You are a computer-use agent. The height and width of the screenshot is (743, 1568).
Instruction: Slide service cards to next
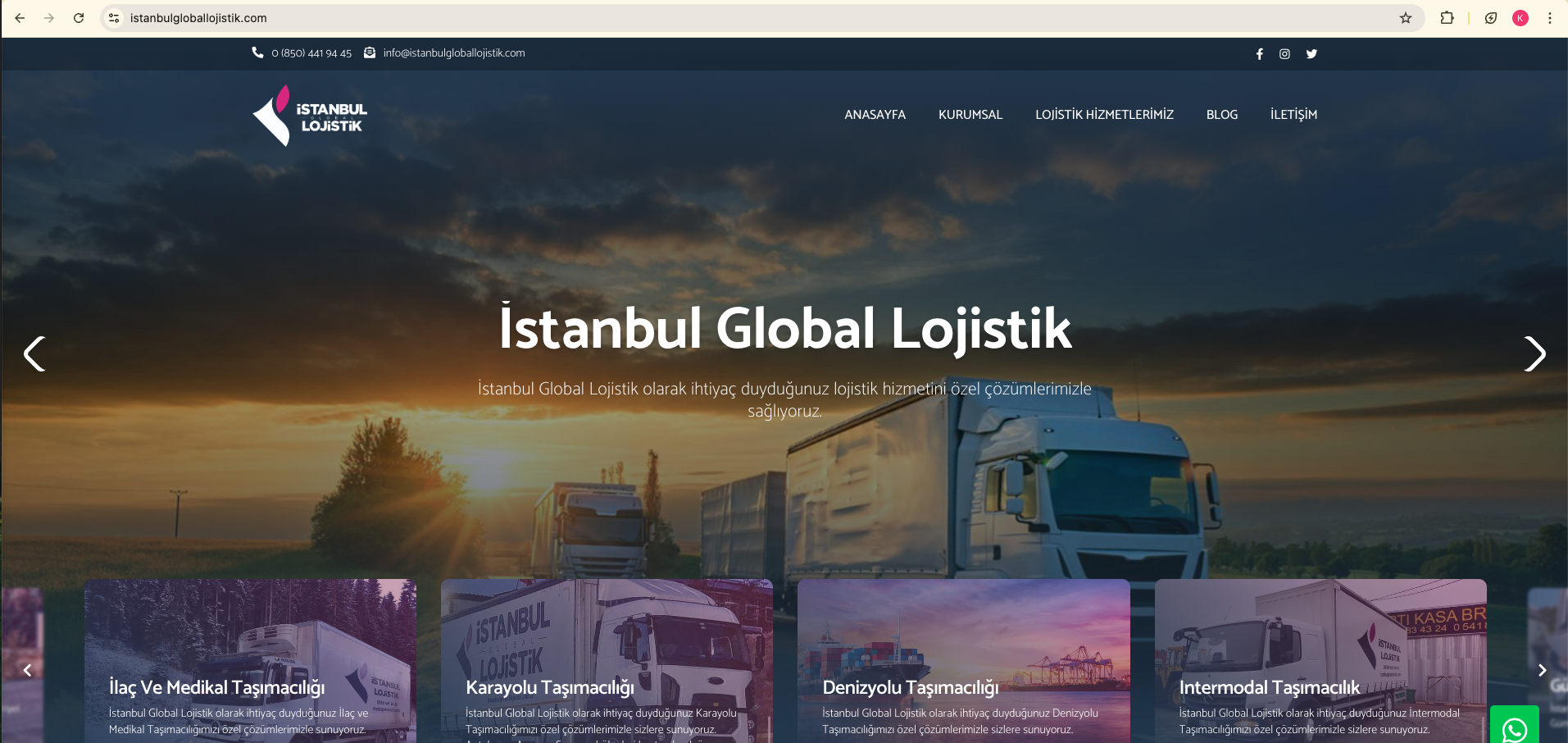[1542, 671]
